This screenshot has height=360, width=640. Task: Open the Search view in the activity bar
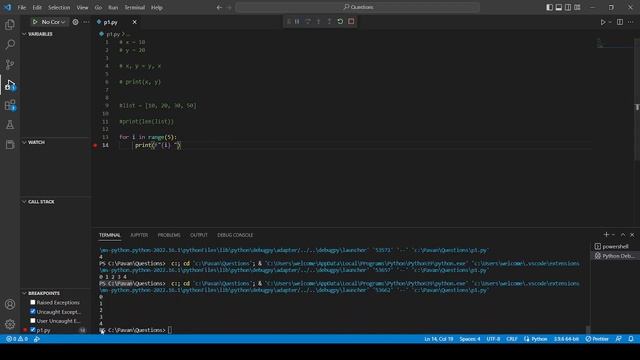point(10,44)
